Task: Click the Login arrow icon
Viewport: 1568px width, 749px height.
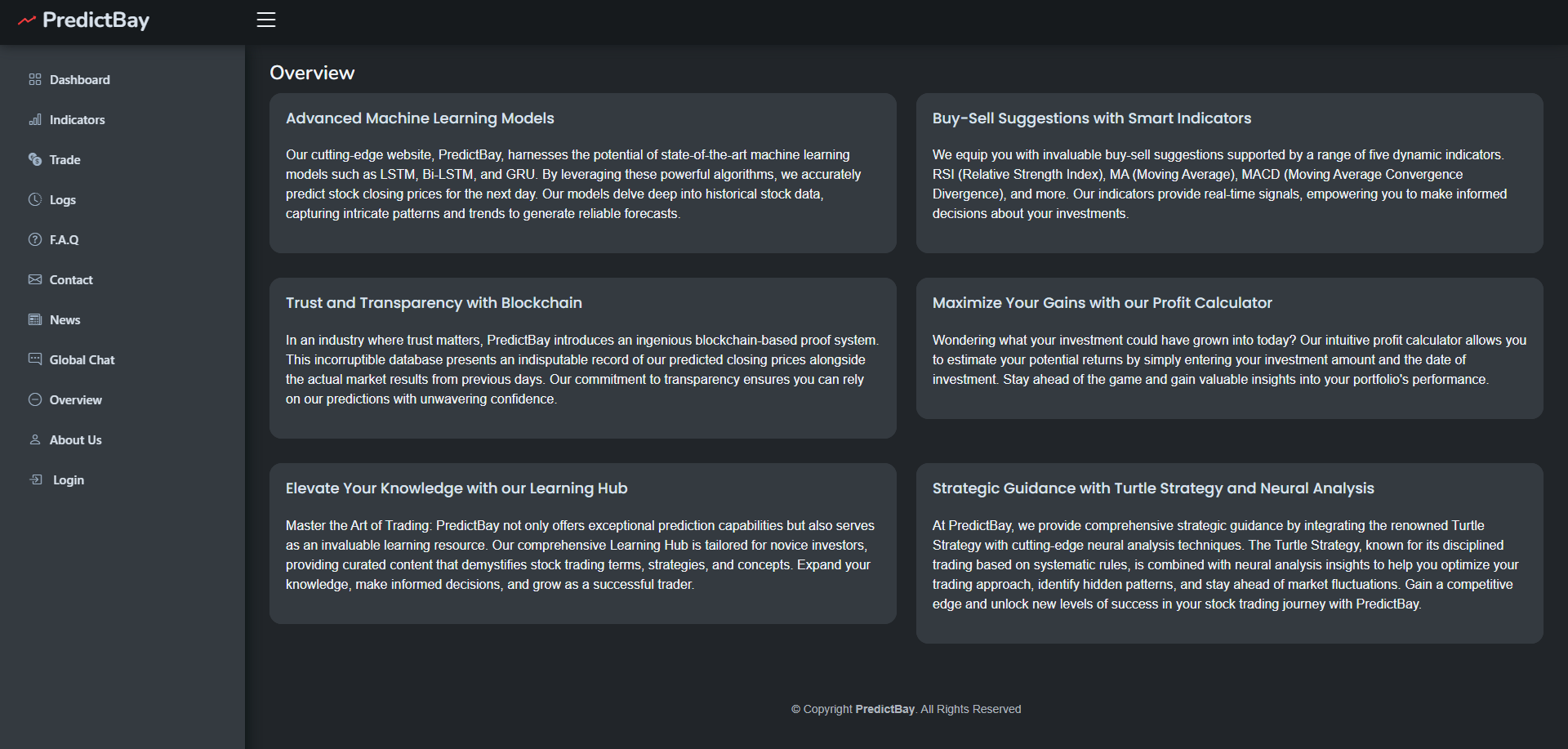Action: (x=36, y=479)
